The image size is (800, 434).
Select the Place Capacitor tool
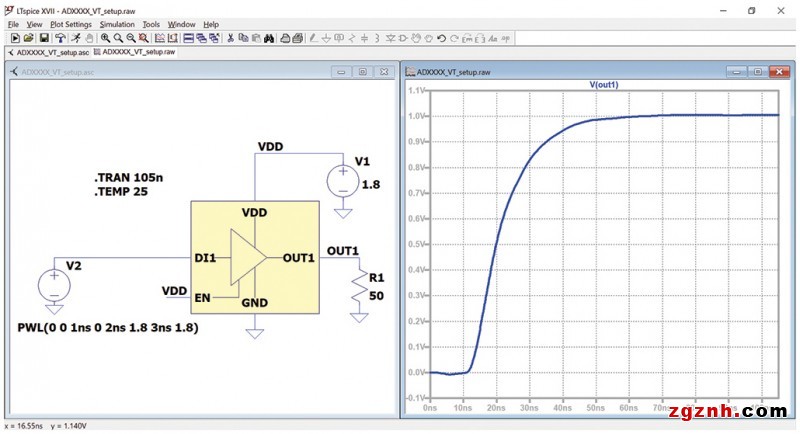point(364,38)
